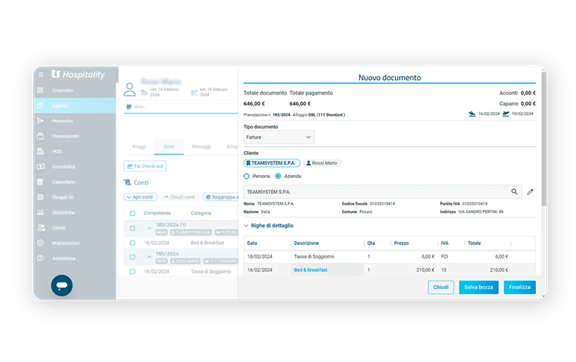
Task: Select the Agenda calendar icon
Action: [40, 105]
